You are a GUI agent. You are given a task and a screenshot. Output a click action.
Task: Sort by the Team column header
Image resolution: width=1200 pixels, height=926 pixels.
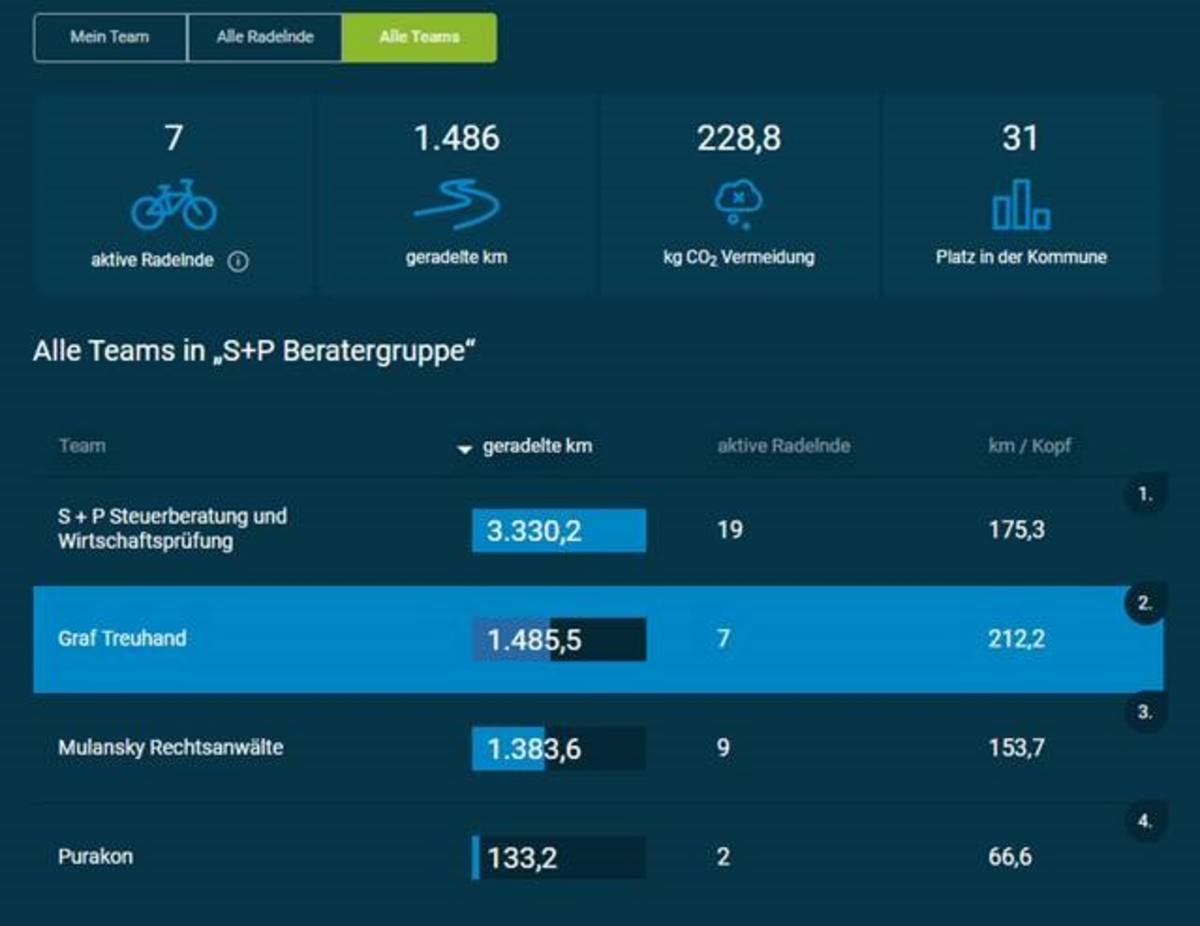click(x=82, y=446)
